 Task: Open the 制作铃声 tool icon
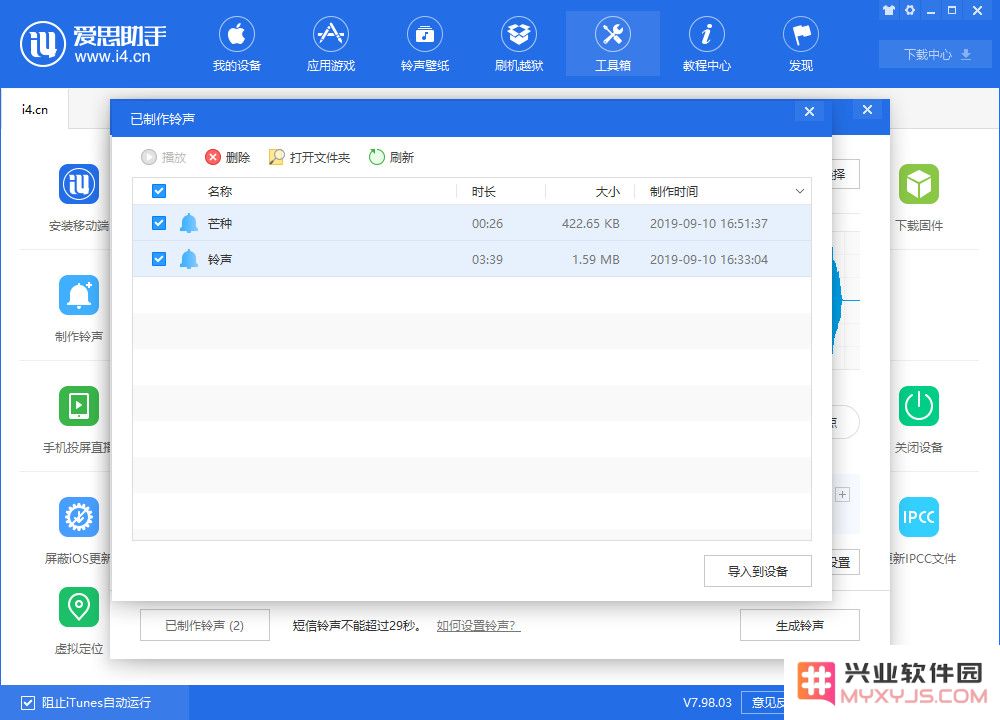tap(79, 295)
